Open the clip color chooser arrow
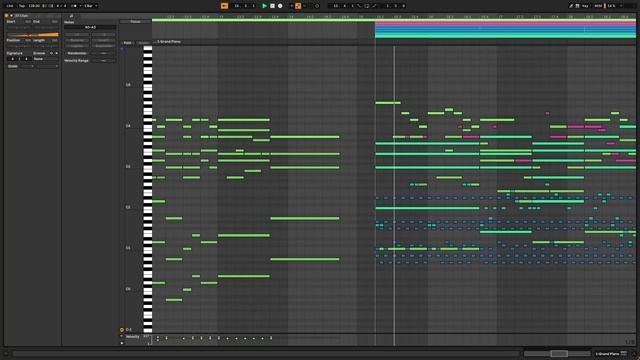640x360 pixels. (11, 16)
